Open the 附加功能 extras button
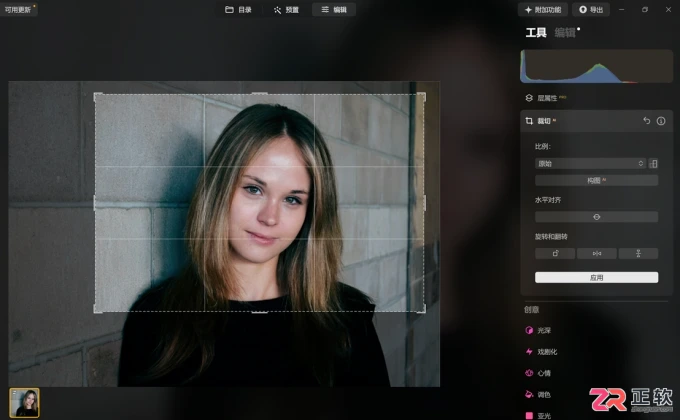Viewport: 680px width, 420px height. pyautogui.click(x=543, y=10)
